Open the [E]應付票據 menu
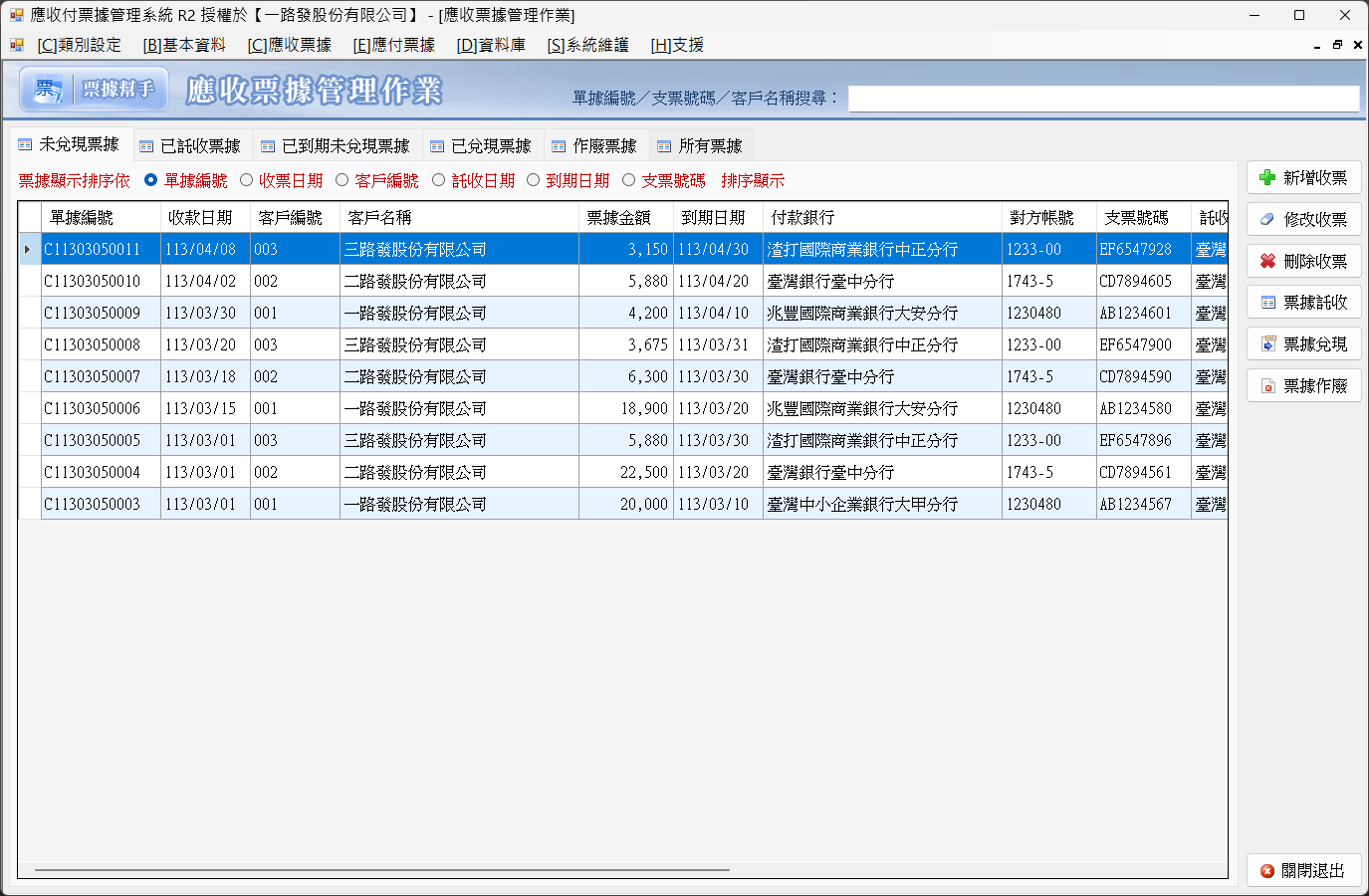This screenshot has width=1369, height=896. (394, 45)
